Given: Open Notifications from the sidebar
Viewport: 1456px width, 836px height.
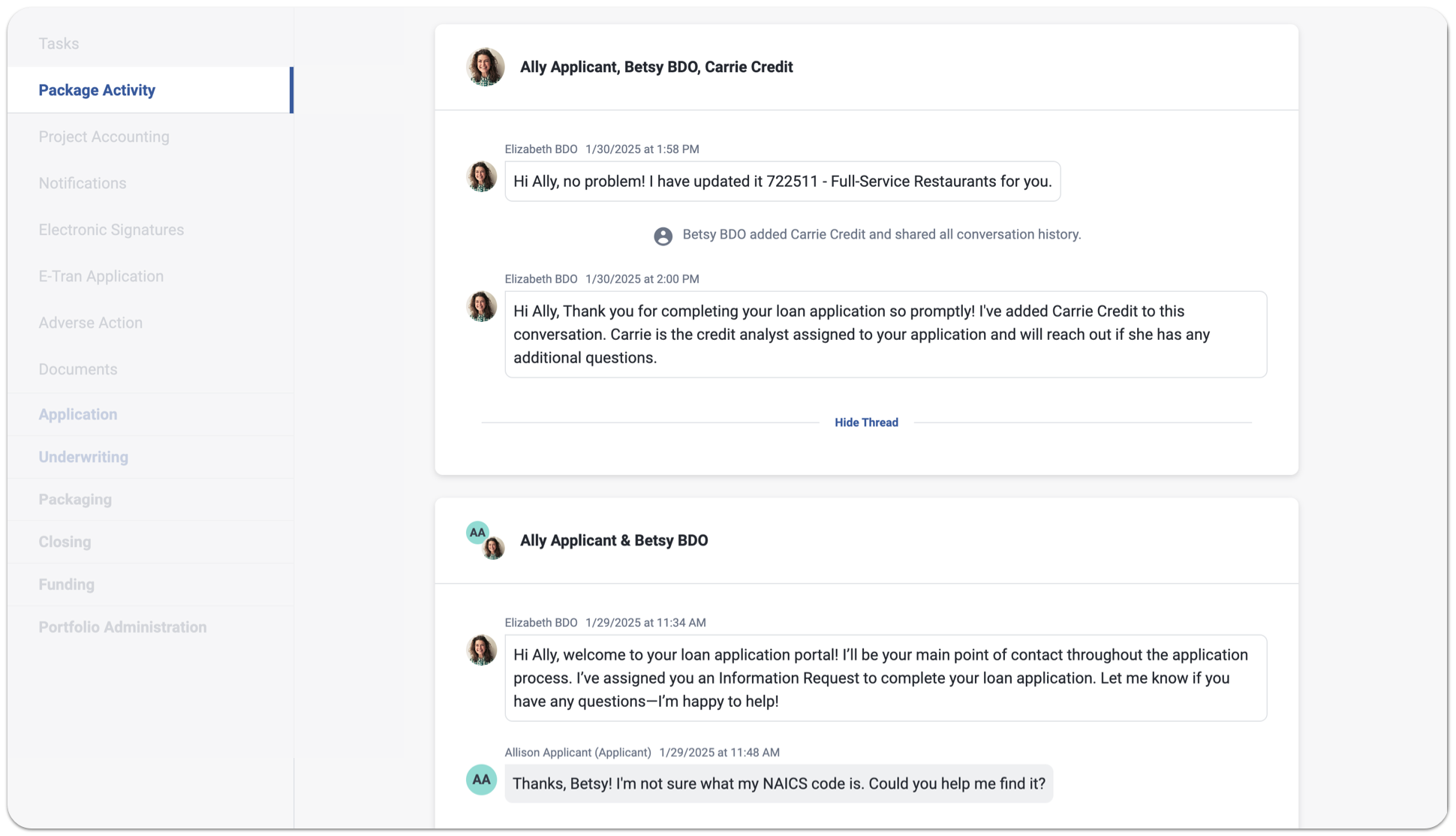Looking at the screenshot, I should click(83, 183).
